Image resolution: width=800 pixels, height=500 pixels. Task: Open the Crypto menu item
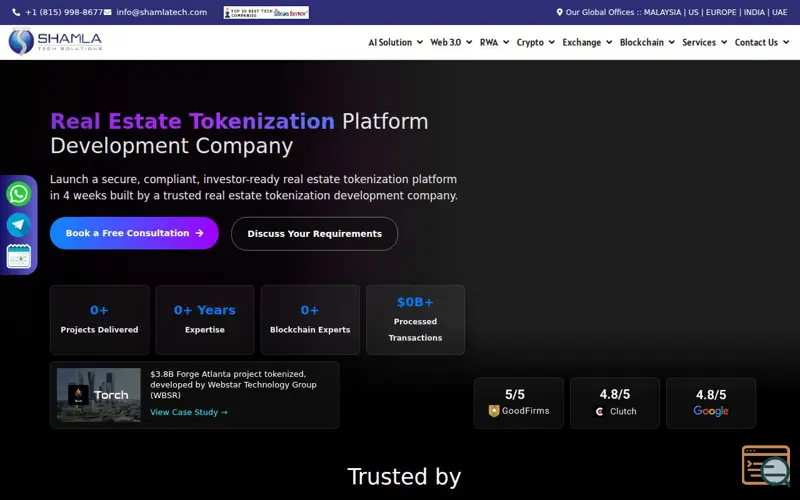(x=530, y=42)
